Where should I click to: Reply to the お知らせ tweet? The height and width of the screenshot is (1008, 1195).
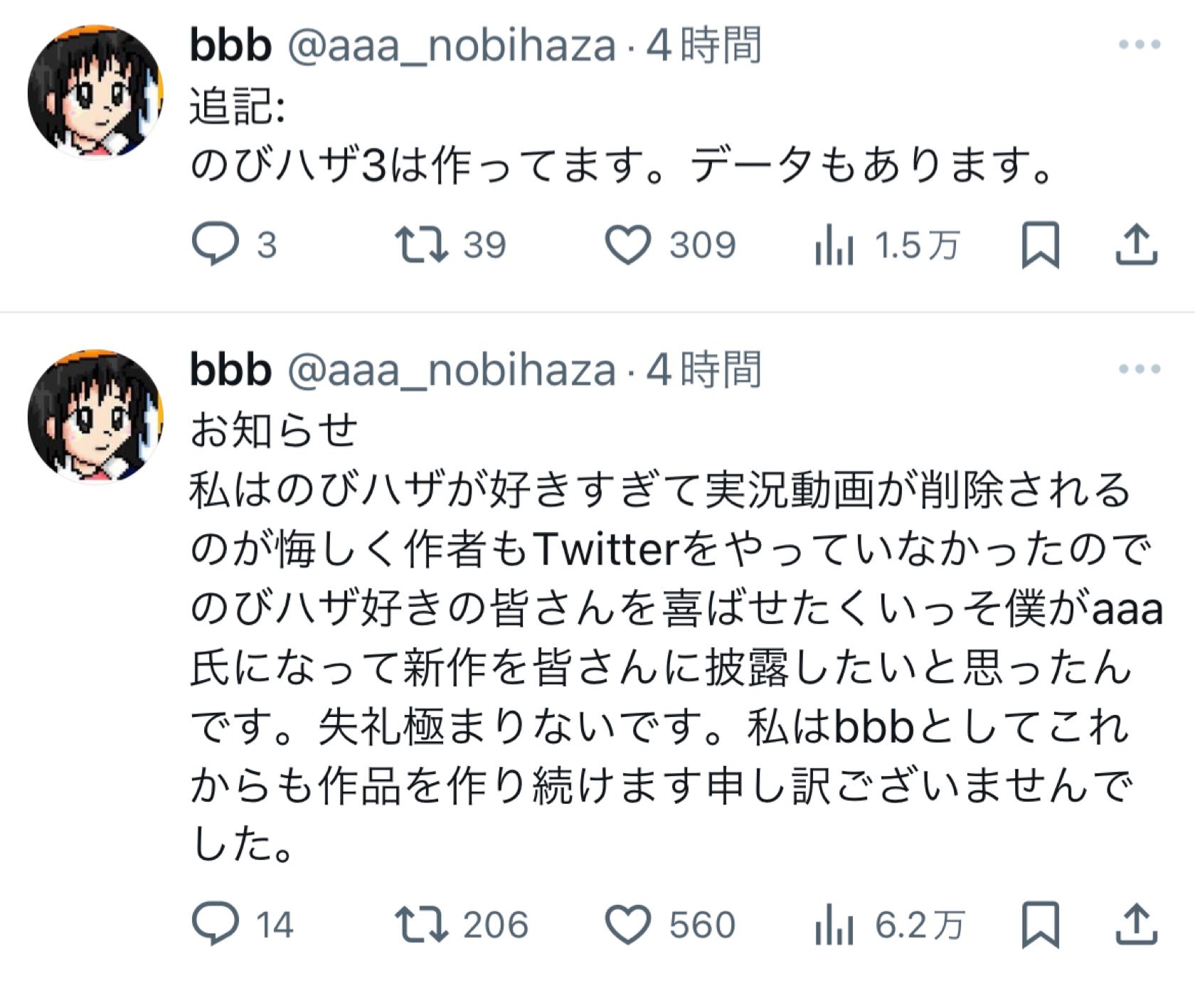[215, 924]
